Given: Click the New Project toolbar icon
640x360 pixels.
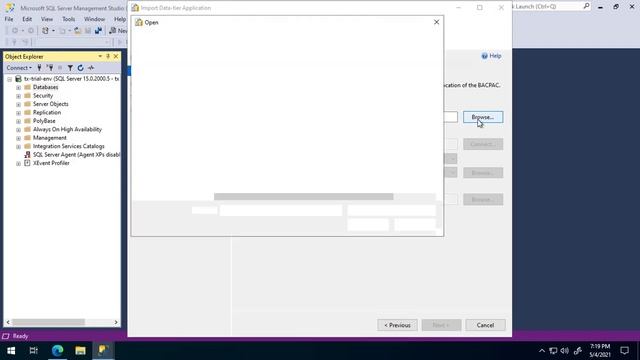Looking at the screenshot, I should [45, 31].
